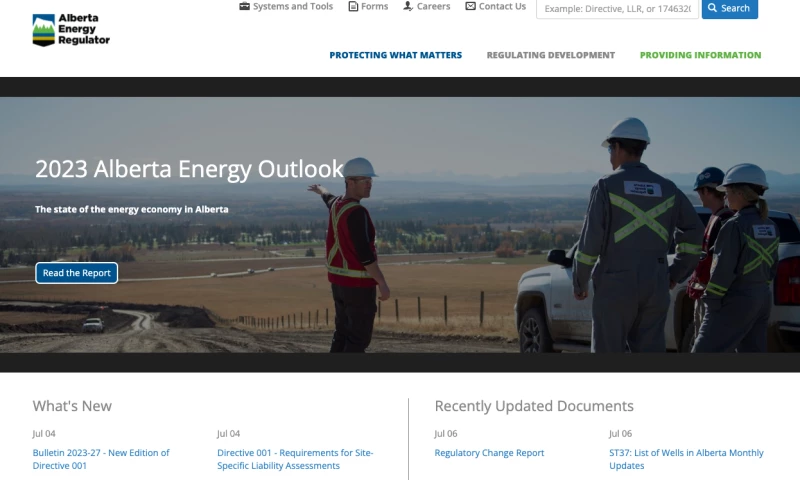
Task: Click the Jul 06 date above ST37
Action: [x=620, y=434]
